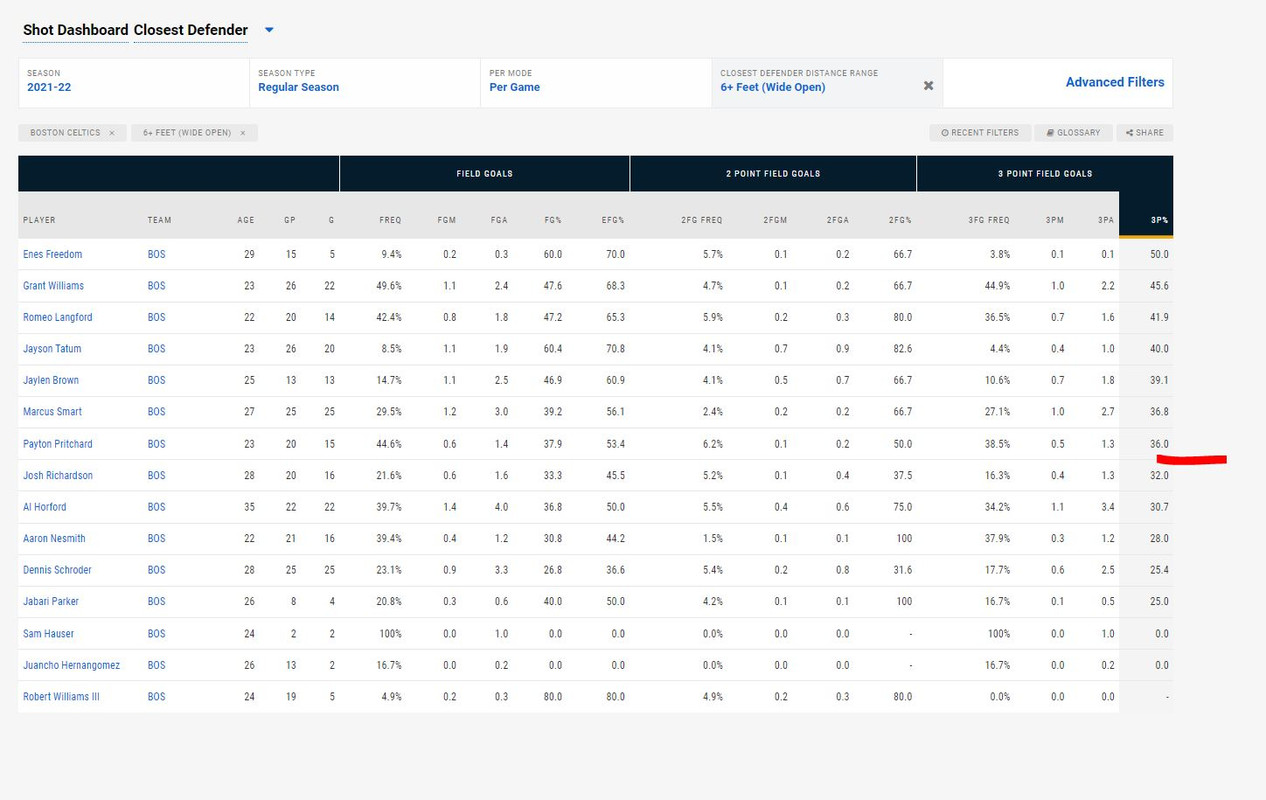This screenshot has height=800, width=1266.
Task: Select Grant Williams' 49.6% FREQ value
Action: tap(391, 286)
